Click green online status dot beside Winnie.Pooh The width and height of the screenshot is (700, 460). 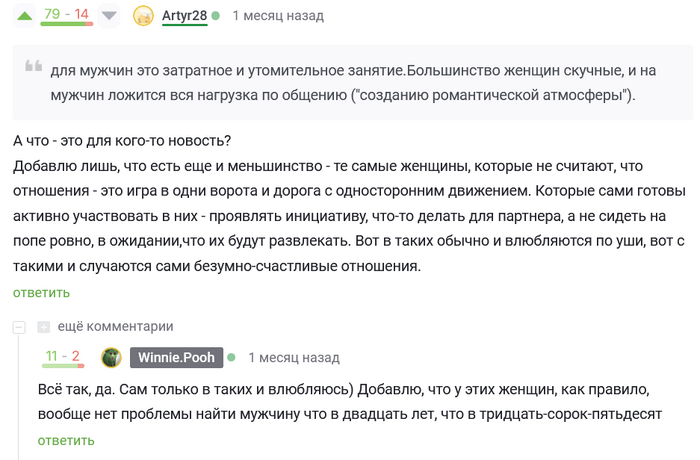tap(231, 357)
